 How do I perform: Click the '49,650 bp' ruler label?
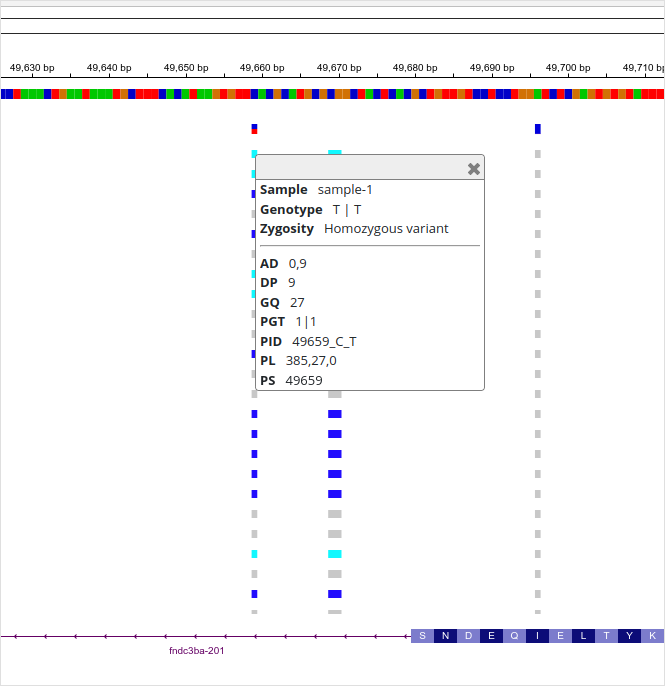[x=186, y=68]
